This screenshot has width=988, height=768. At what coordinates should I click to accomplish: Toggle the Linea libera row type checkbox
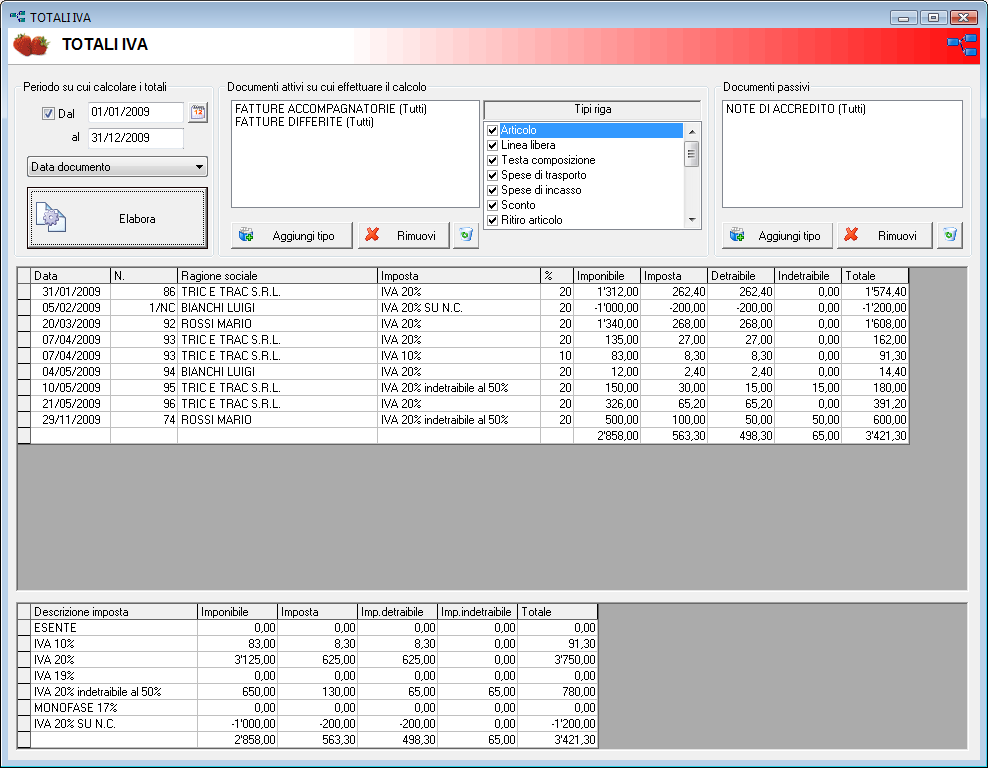pyautogui.click(x=492, y=146)
